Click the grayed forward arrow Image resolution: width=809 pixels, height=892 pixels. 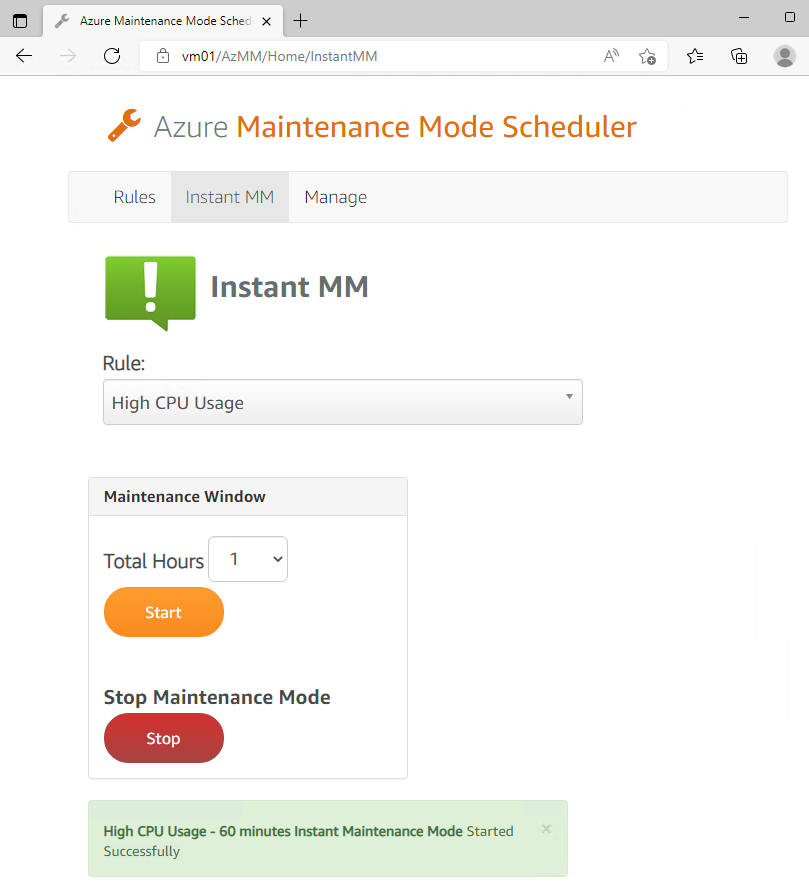[x=68, y=56]
